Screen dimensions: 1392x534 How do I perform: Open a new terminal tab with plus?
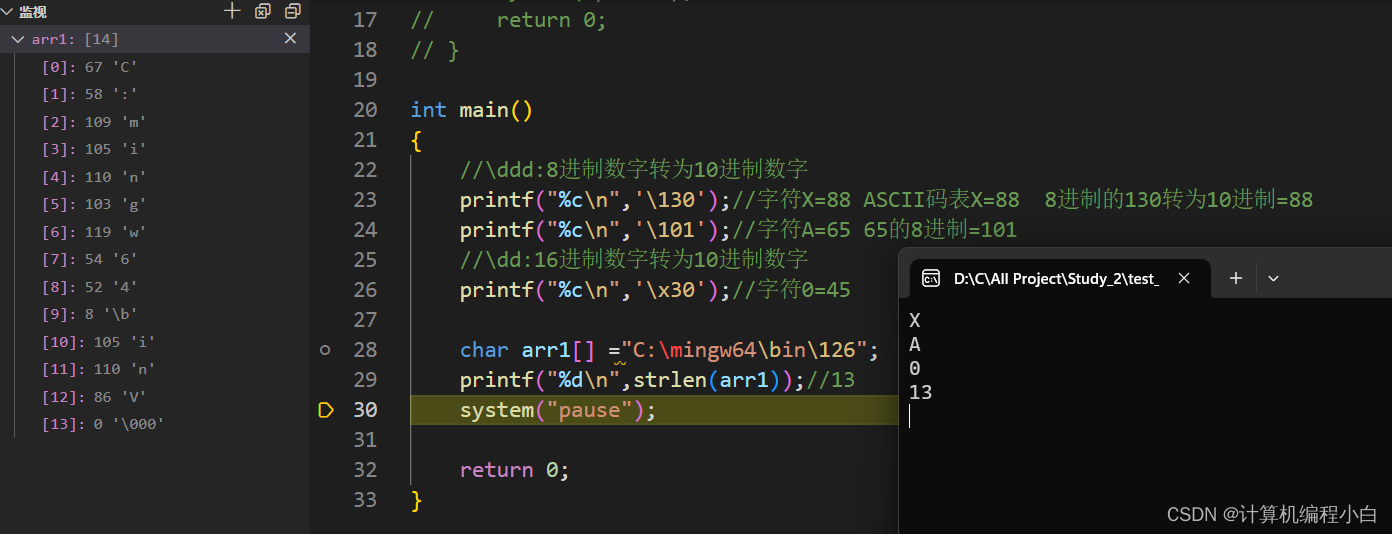click(x=1236, y=278)
